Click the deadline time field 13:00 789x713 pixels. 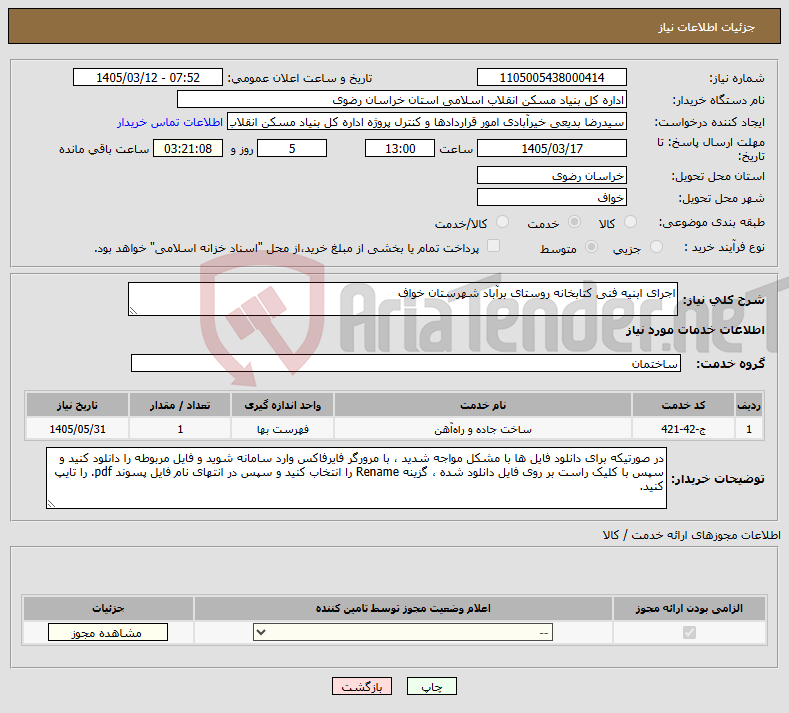400,148
